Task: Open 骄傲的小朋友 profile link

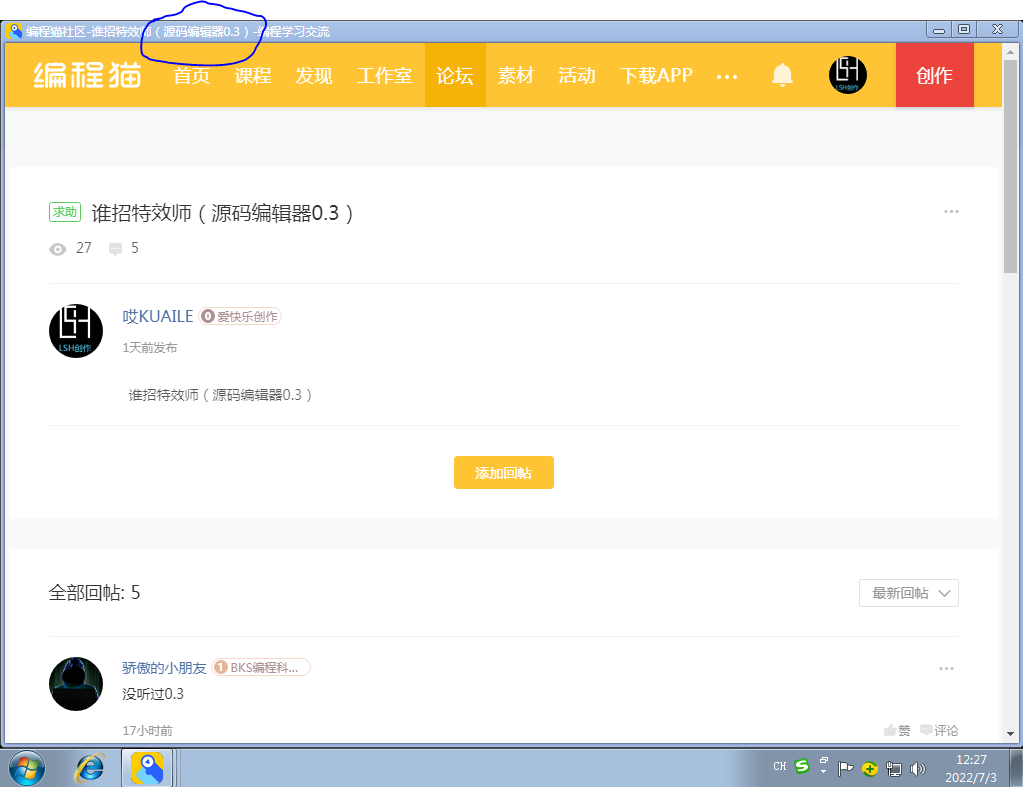Action: coord(164,668)
